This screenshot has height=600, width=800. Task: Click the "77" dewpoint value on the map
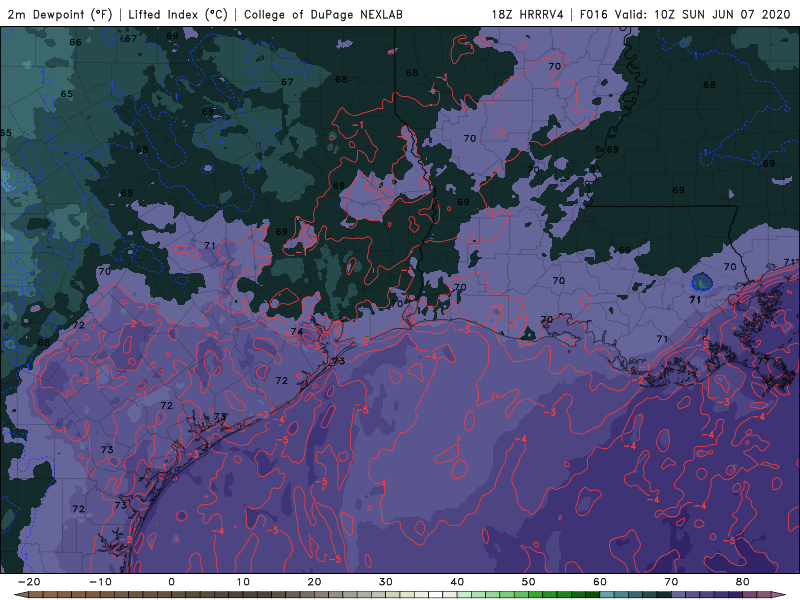763,361
